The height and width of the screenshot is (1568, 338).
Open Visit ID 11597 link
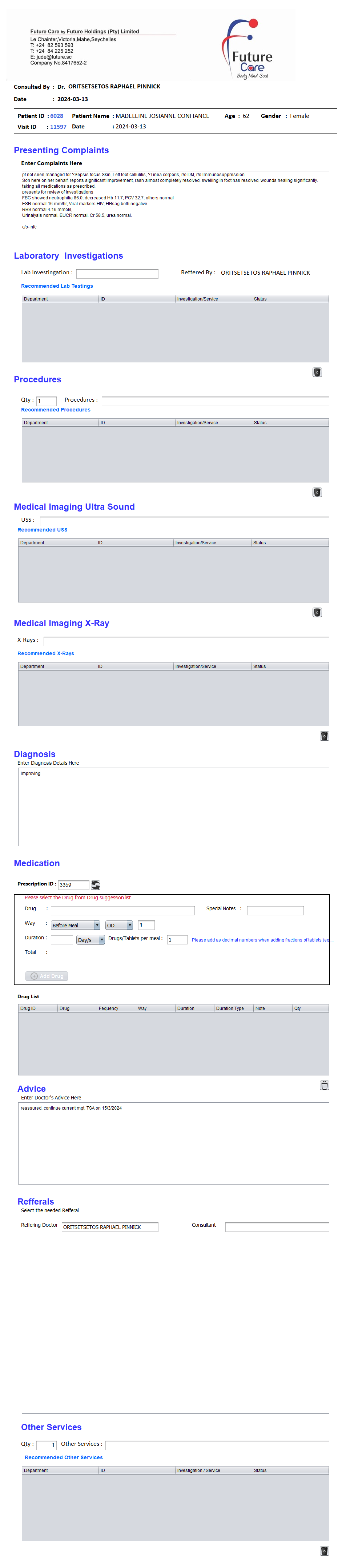59,127
